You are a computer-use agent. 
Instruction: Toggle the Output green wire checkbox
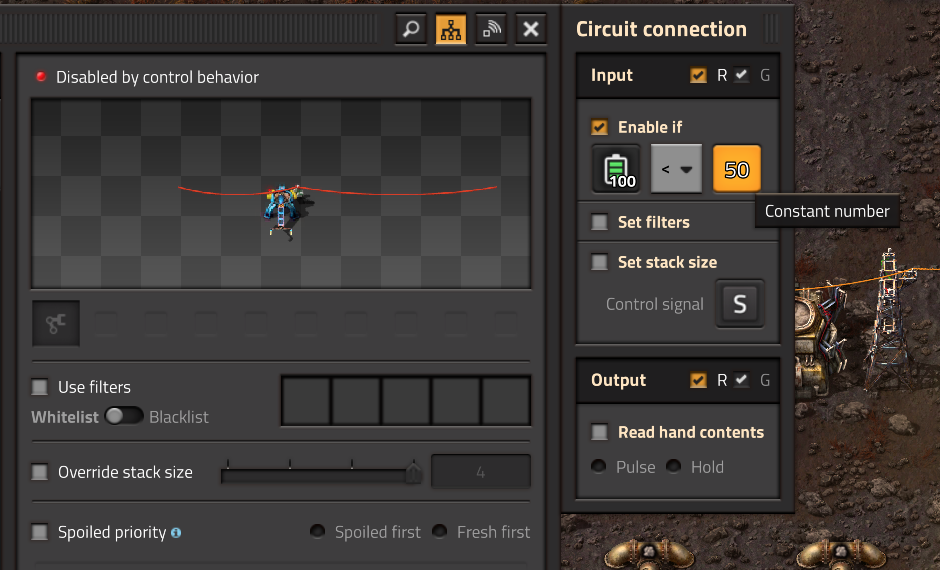point(742,380)
